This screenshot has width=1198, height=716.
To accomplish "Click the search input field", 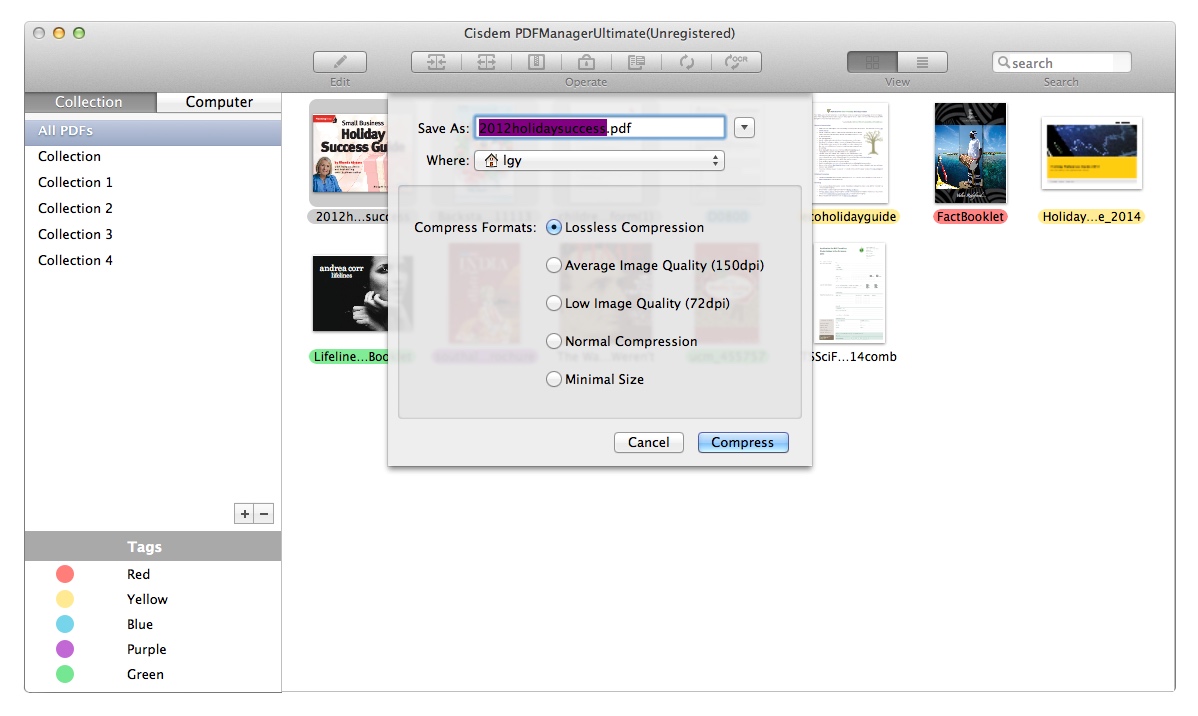I will click(x=1062, y=62).
